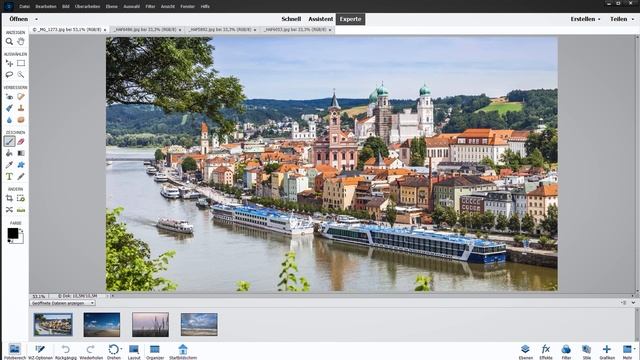Click the Rückgängig undo button
The height and width of the screenshot is (360, 640).
[65, 351]
